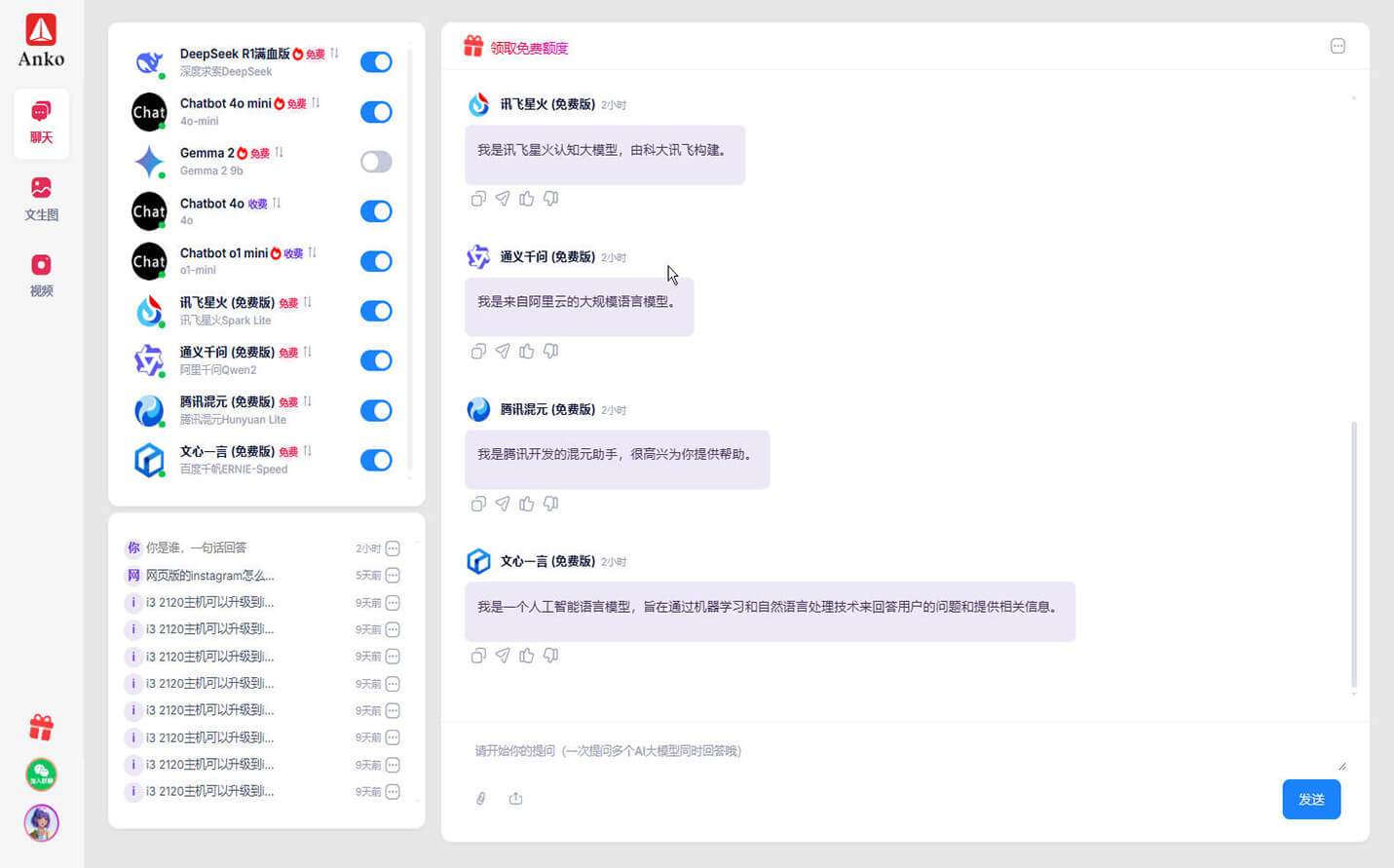Image resolution: width=1394 pixels, height=868 pixels.
Task: Copy the 通义千问 response
Action: (478, 351)
